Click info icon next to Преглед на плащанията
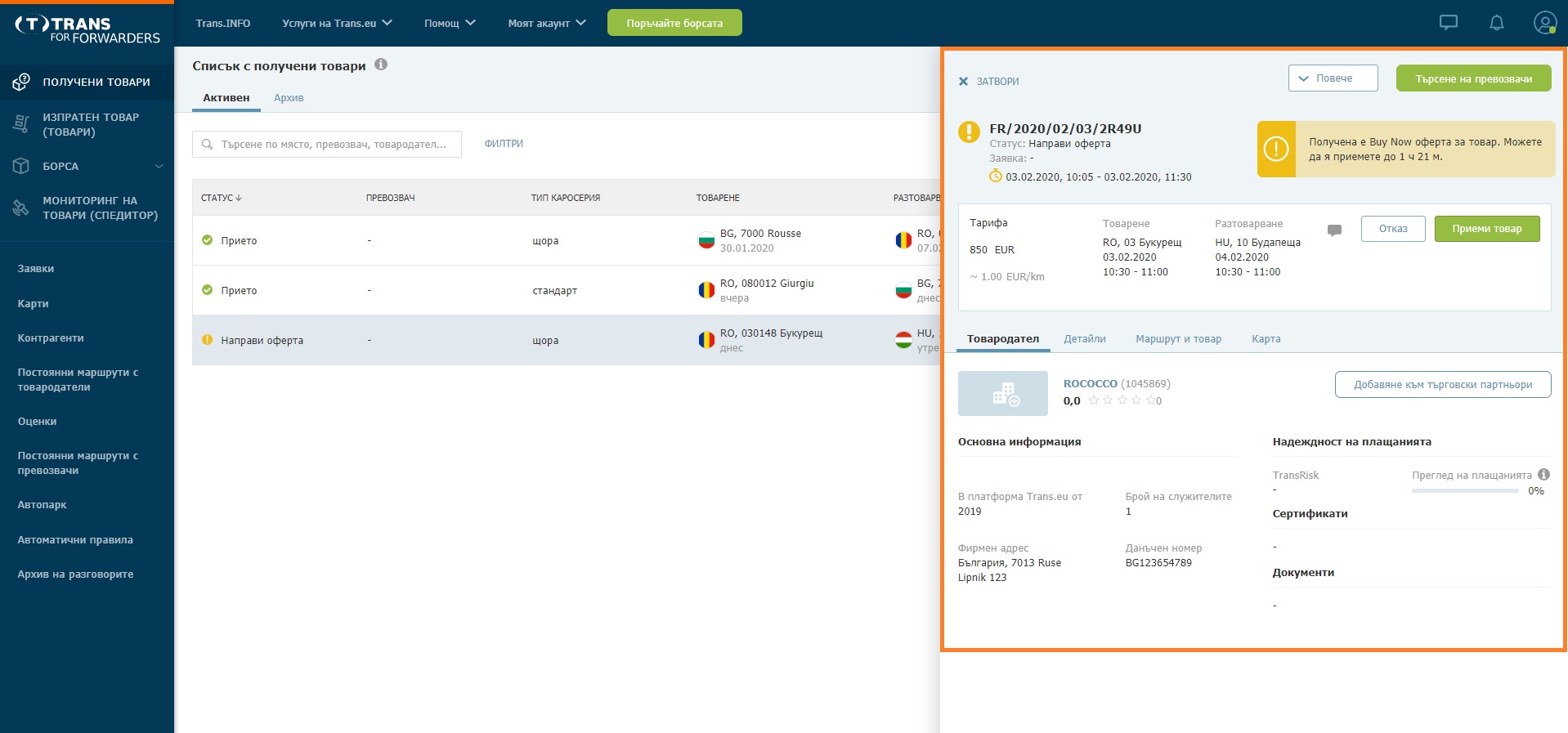 1543,475
